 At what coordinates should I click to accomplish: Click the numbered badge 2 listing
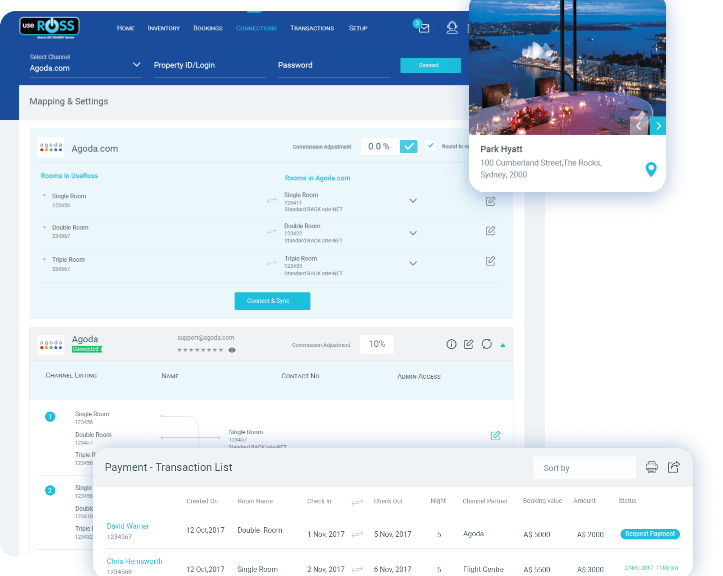click(x=50, y=491)
